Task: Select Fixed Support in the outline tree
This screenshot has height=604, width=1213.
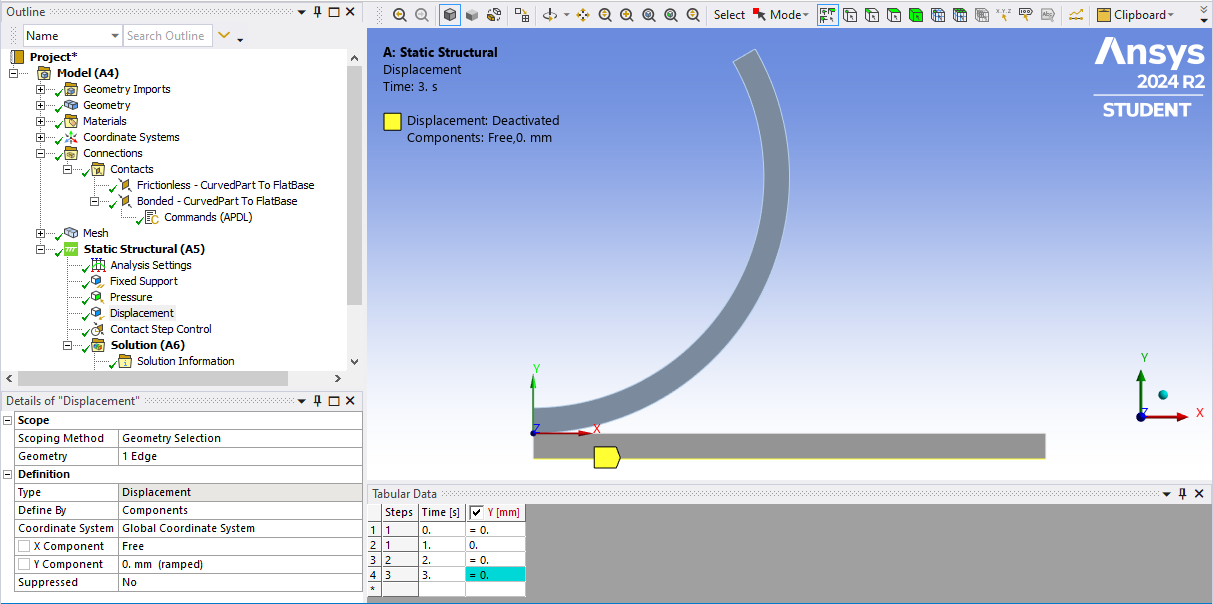Action: click(143, 281)
